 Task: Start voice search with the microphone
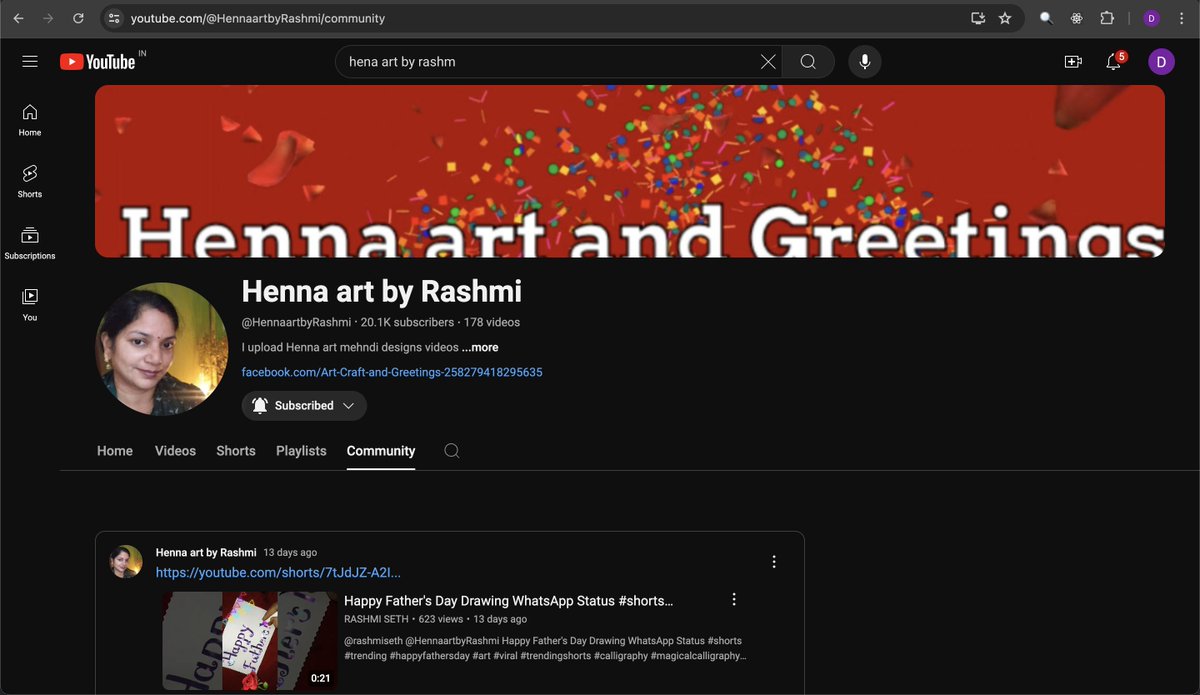point(865,62)
